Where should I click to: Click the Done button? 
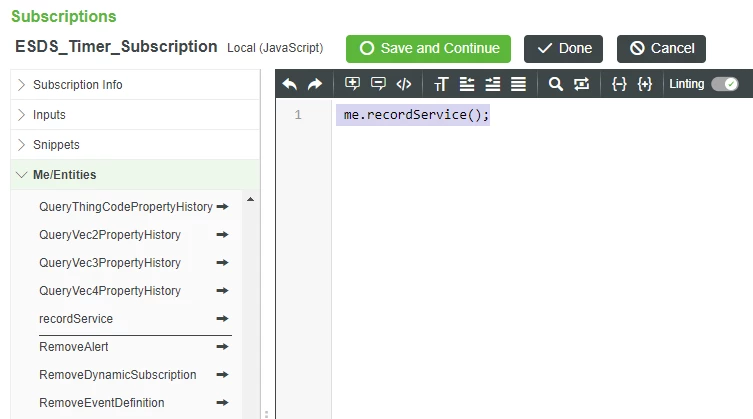click(x=563, y=49)
